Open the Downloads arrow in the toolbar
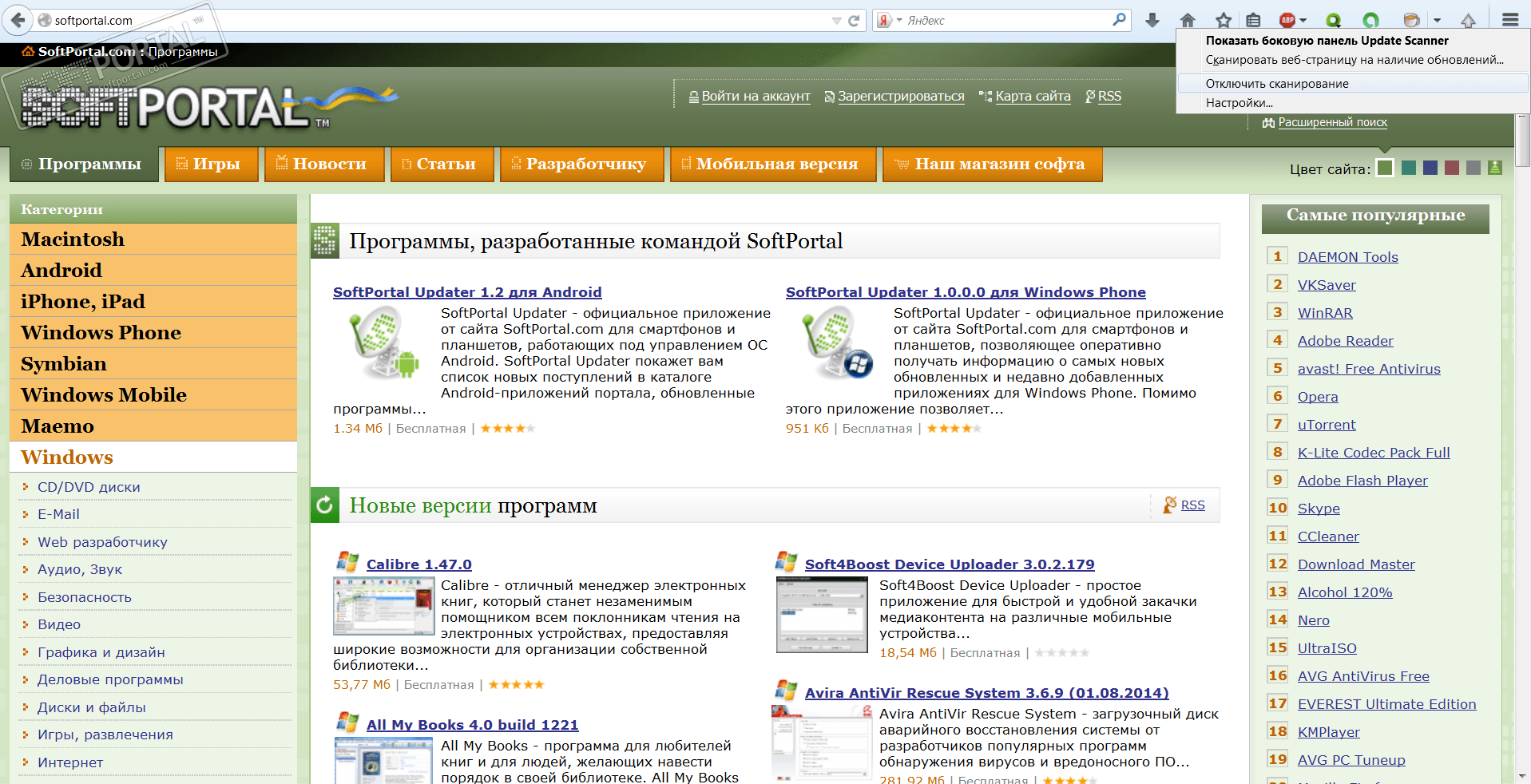1531x784 pixels. tap(1152, 20)
